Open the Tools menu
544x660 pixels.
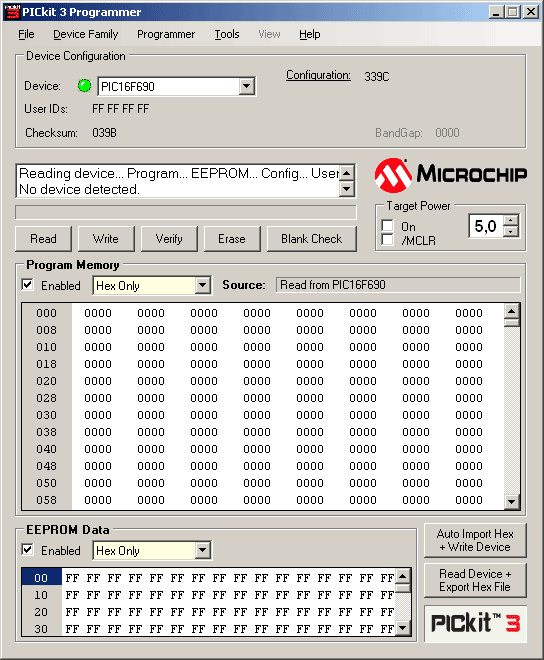[227, 34]
